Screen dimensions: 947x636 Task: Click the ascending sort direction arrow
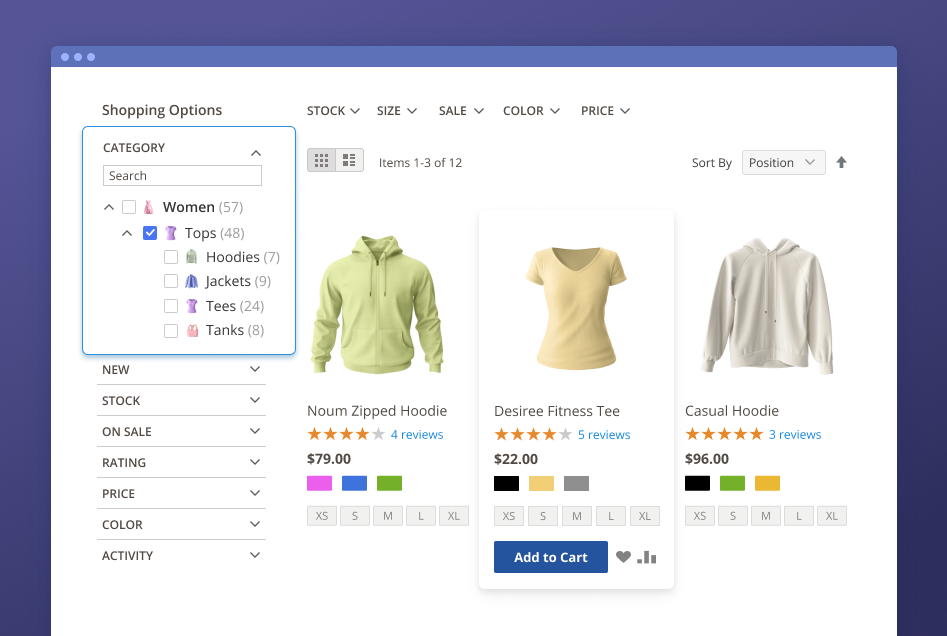pyautogui.click(x=841, y=163)
